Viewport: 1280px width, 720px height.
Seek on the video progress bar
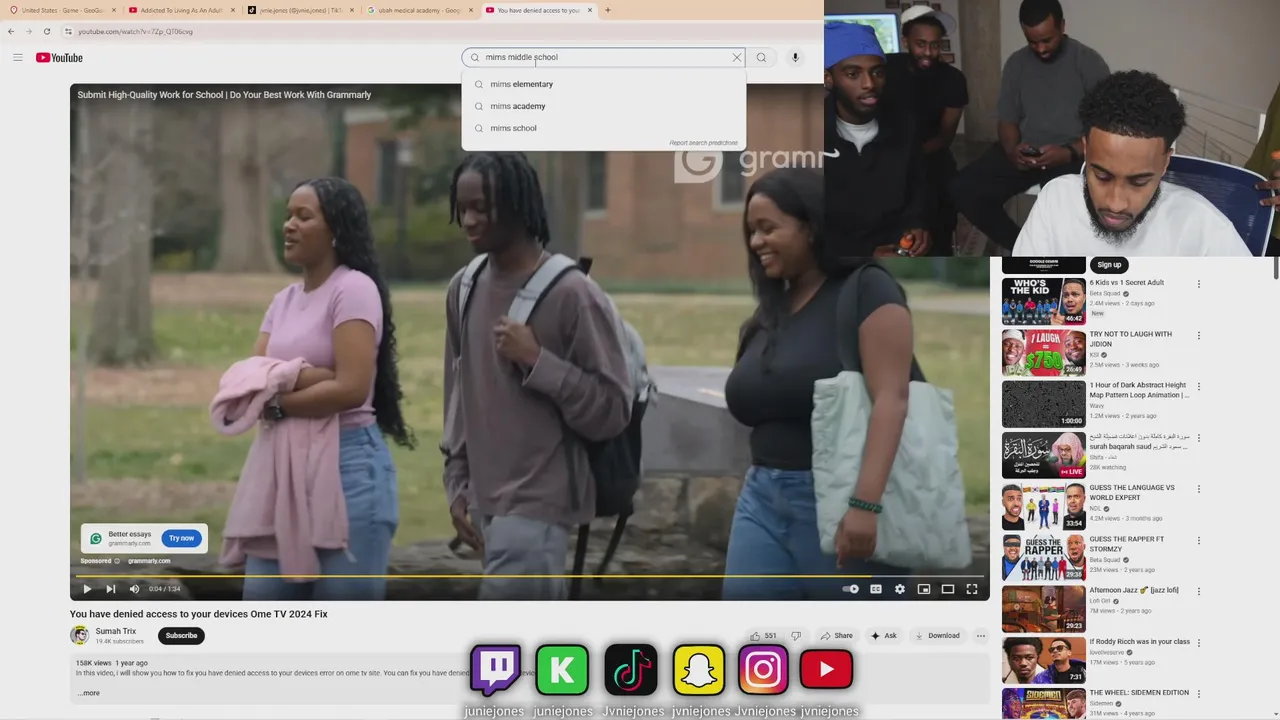pos(530,576)
